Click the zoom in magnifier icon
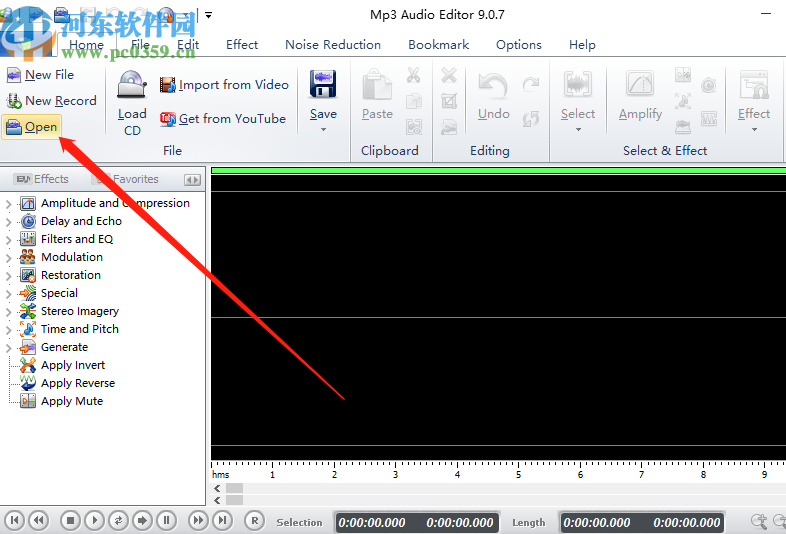This screenshot has height=534, width=786. pos(759,521)
